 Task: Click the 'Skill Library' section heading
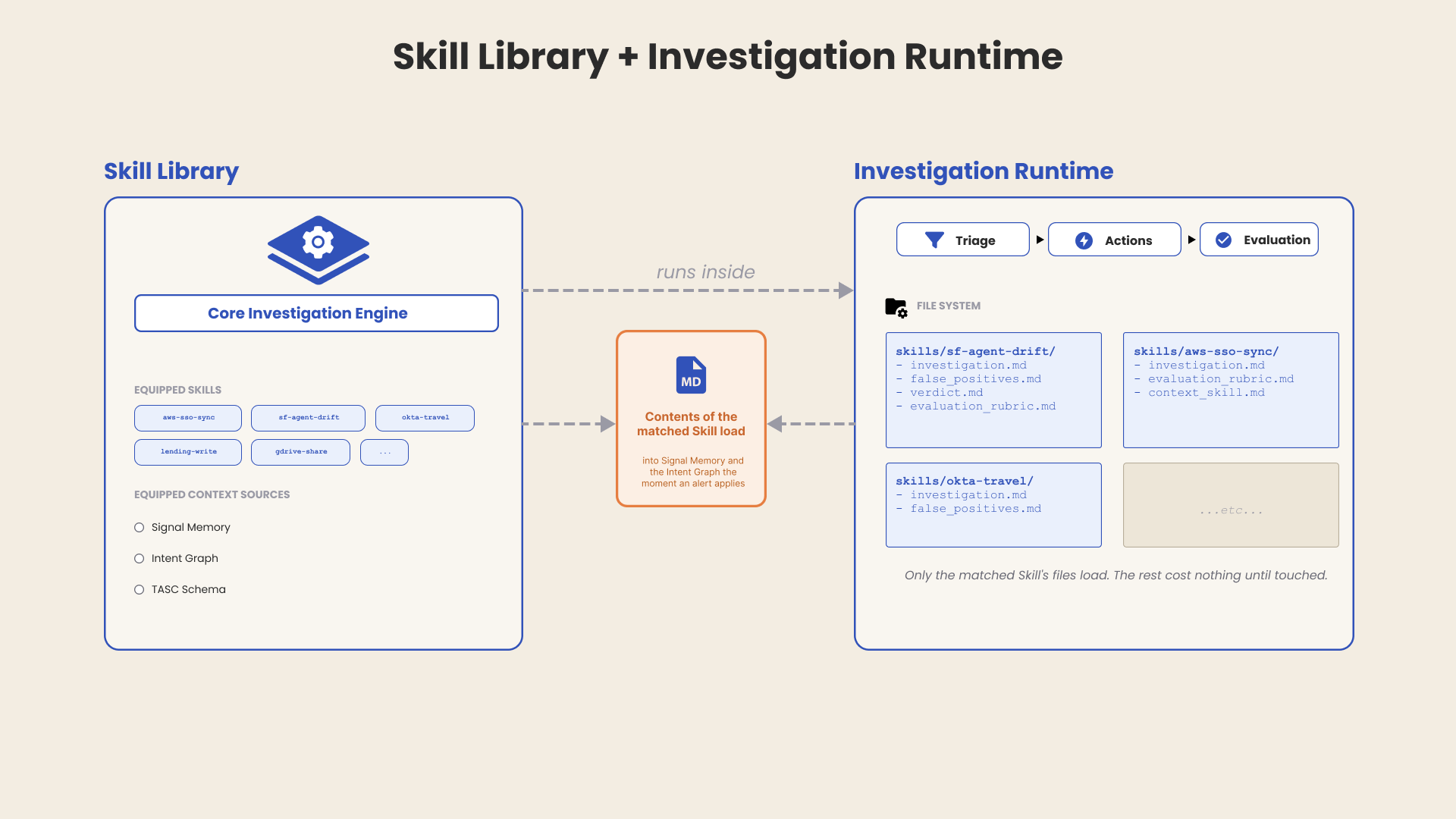[x=171, y=171]
